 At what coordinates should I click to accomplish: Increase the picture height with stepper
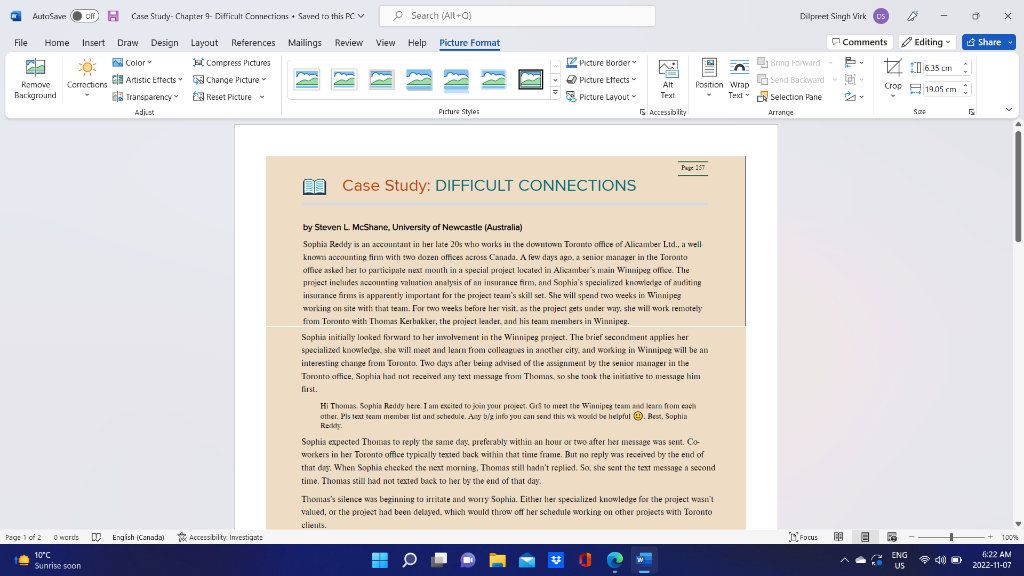(x=966, y=65)
